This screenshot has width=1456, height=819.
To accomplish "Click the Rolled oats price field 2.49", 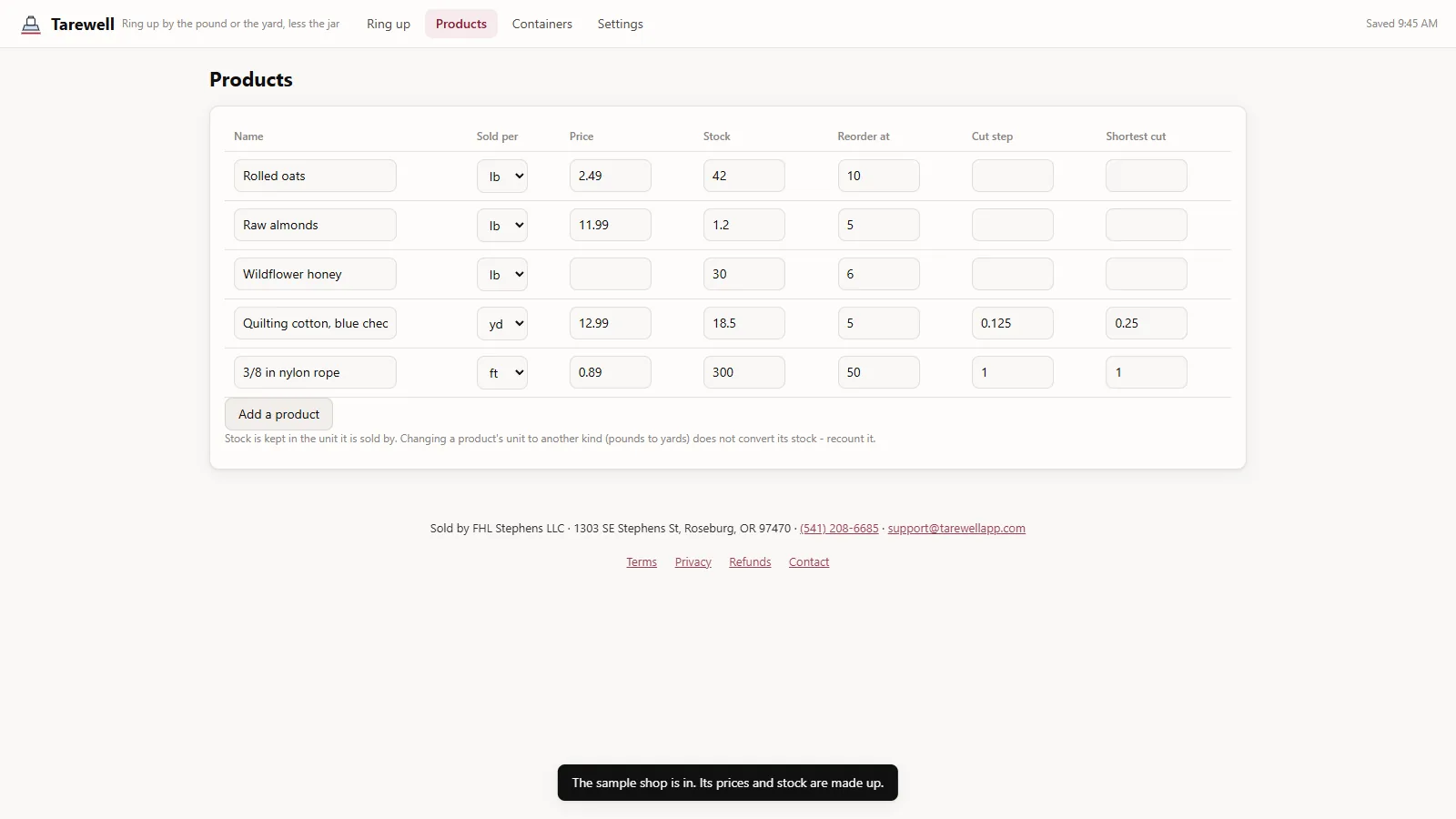I will [x=611, y=176].
